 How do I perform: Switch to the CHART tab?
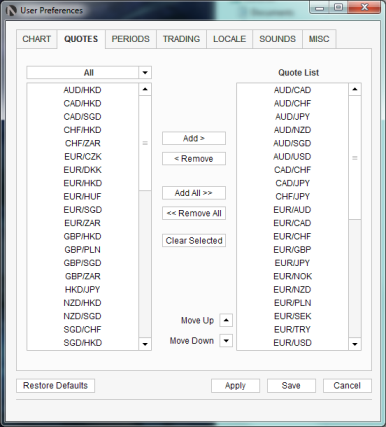(37, 39)
